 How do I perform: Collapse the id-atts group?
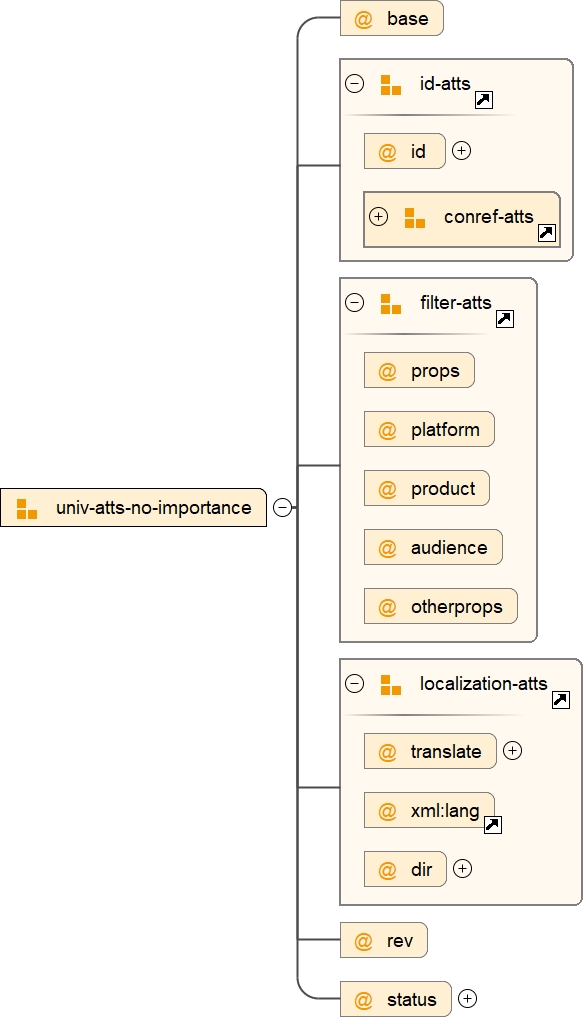pyautogui.click(x=354, y=84)
